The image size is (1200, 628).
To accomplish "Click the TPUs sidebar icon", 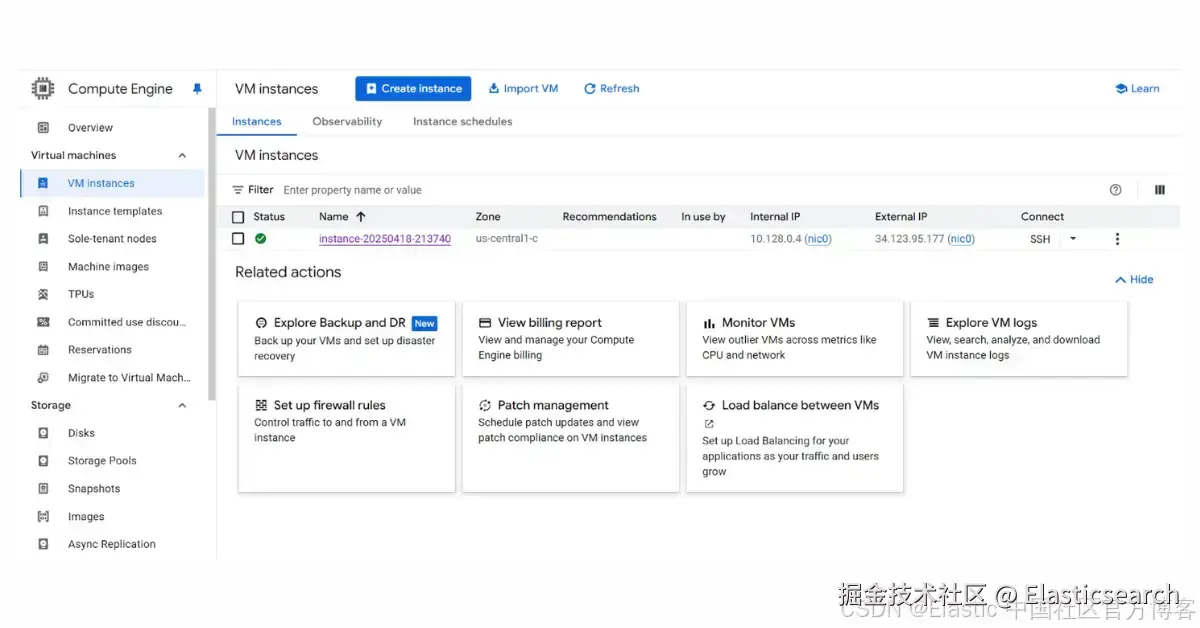I will pos(43,294).
